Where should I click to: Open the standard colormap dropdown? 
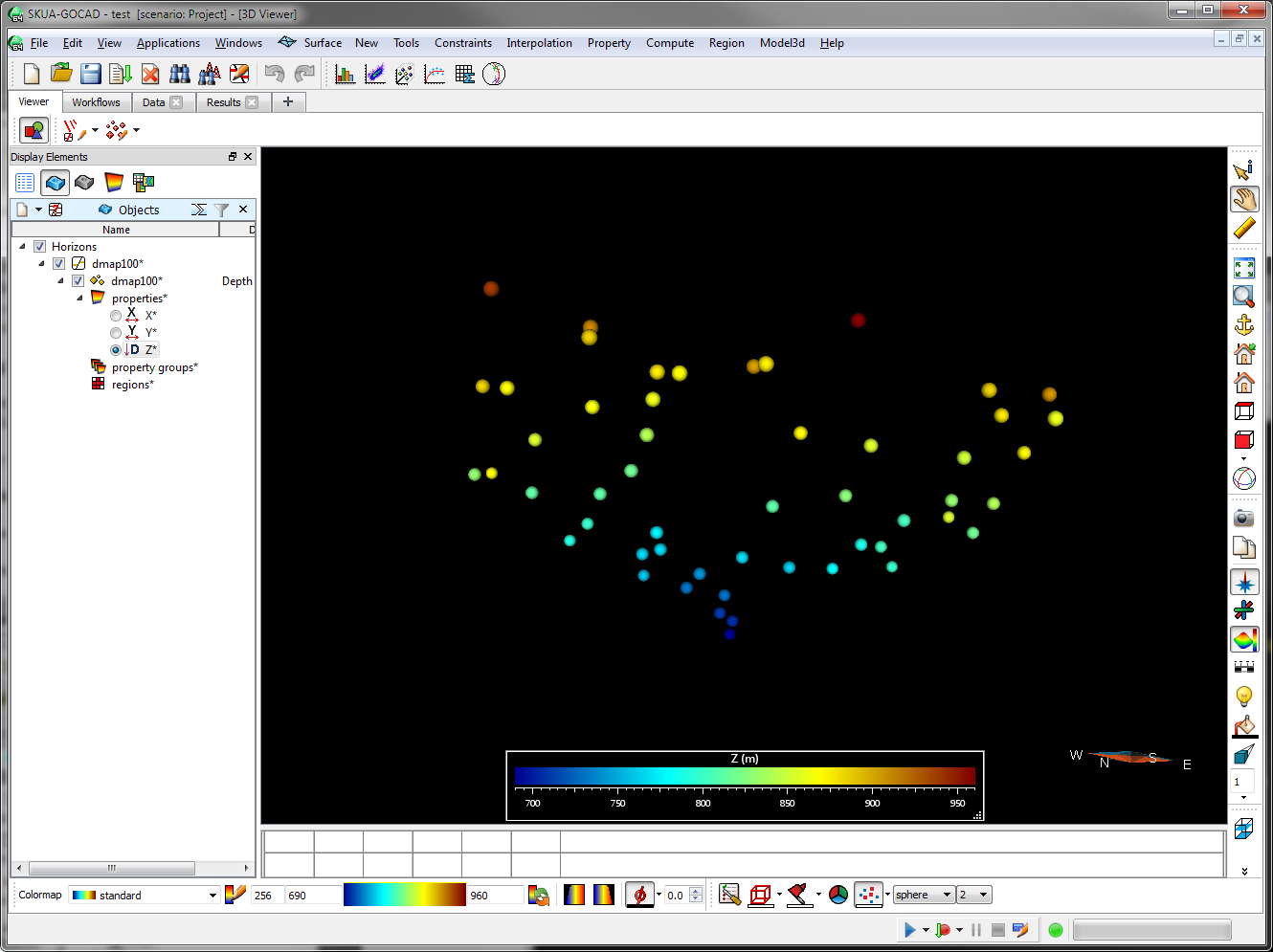[x=212, y=896]
